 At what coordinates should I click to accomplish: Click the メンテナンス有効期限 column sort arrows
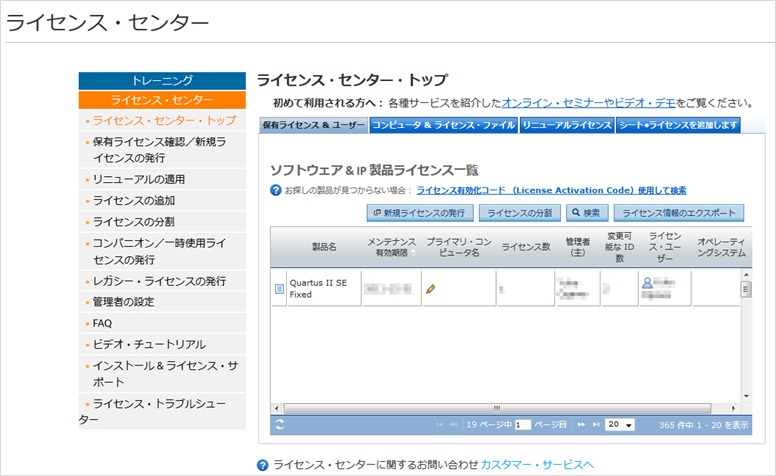click(413, 252)
